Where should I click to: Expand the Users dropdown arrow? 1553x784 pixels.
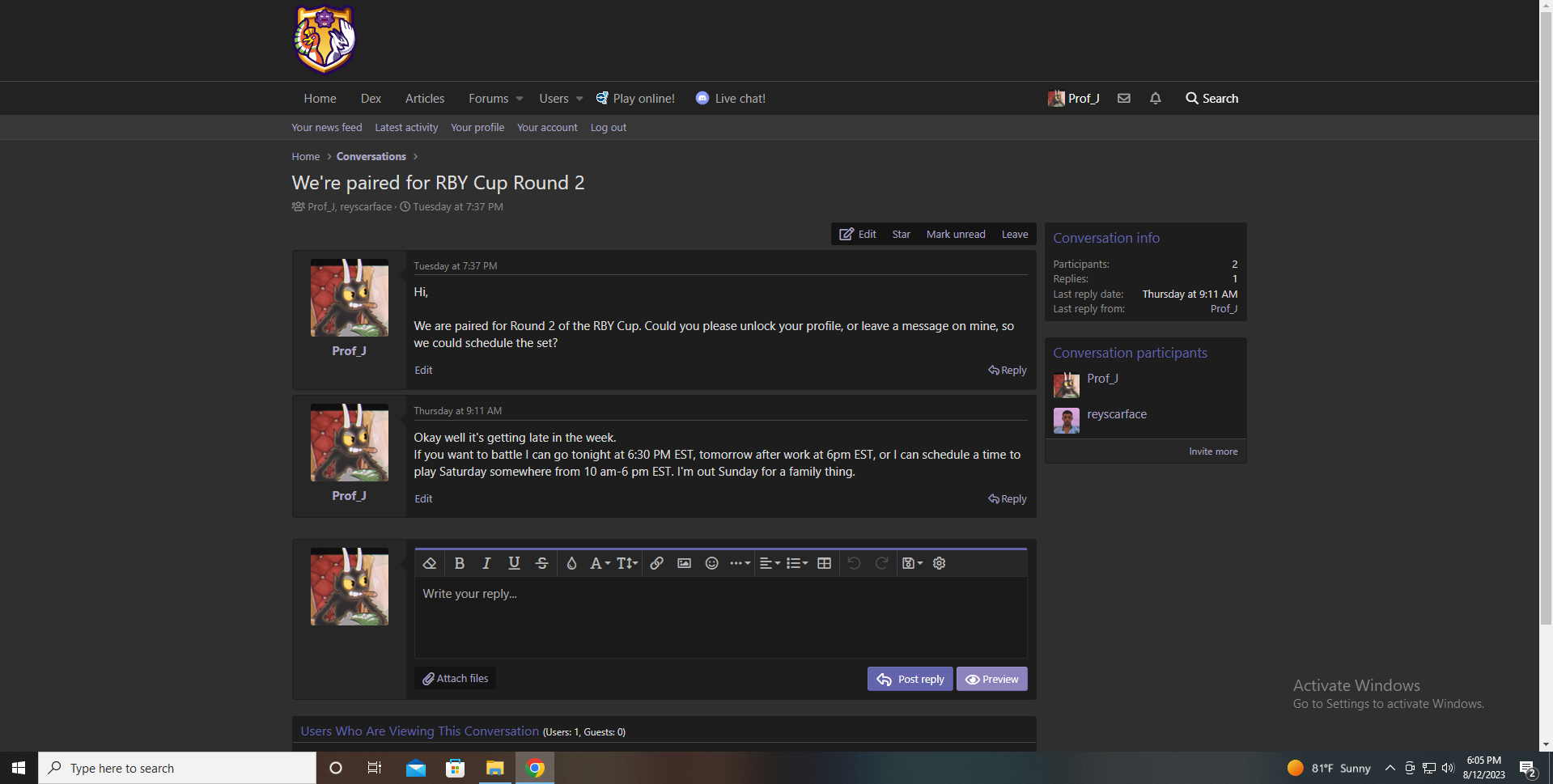click(x=579, y=99)
